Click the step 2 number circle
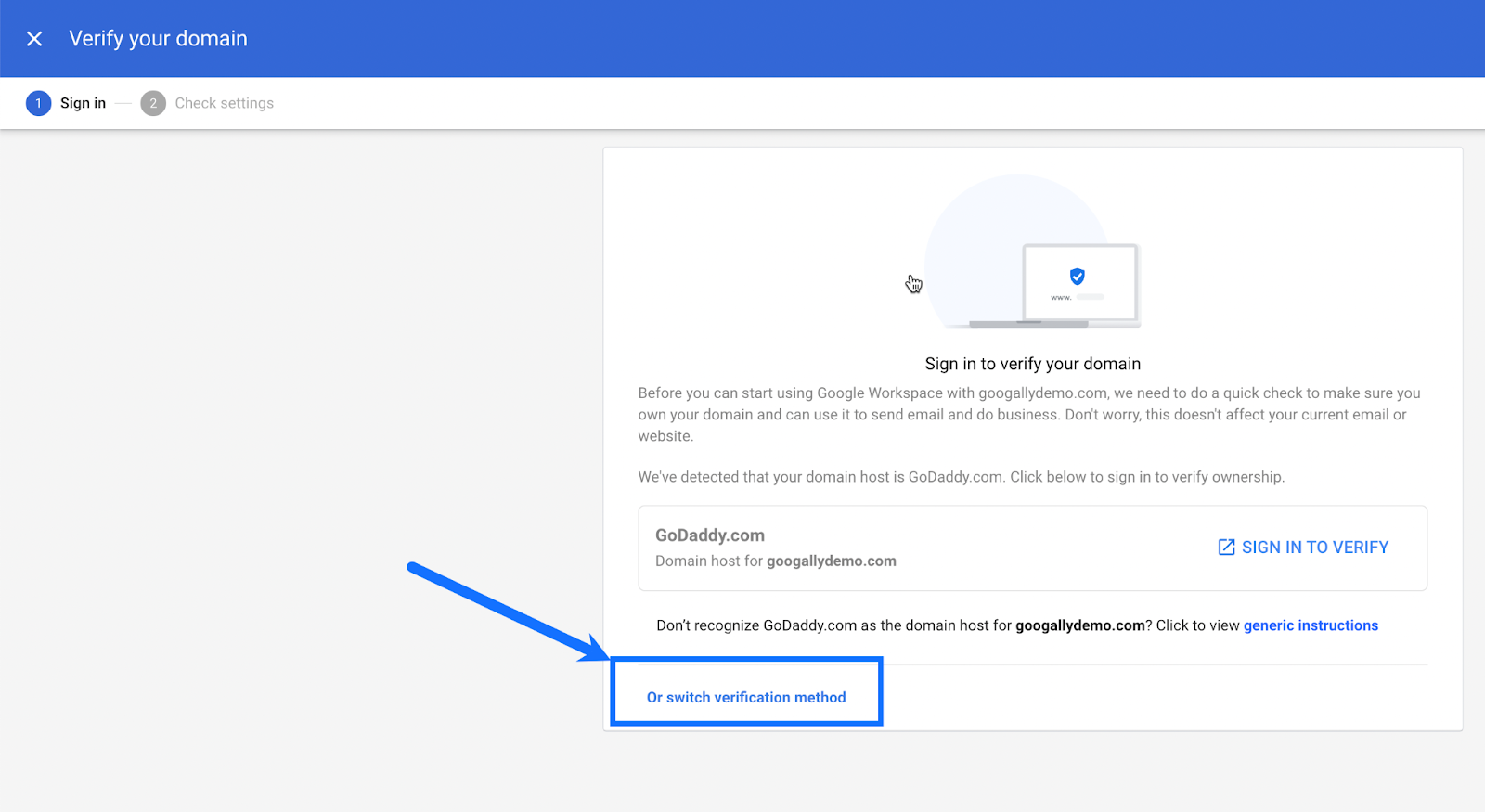The width and height of the screenshot is (1485, 812). (153, 103)
